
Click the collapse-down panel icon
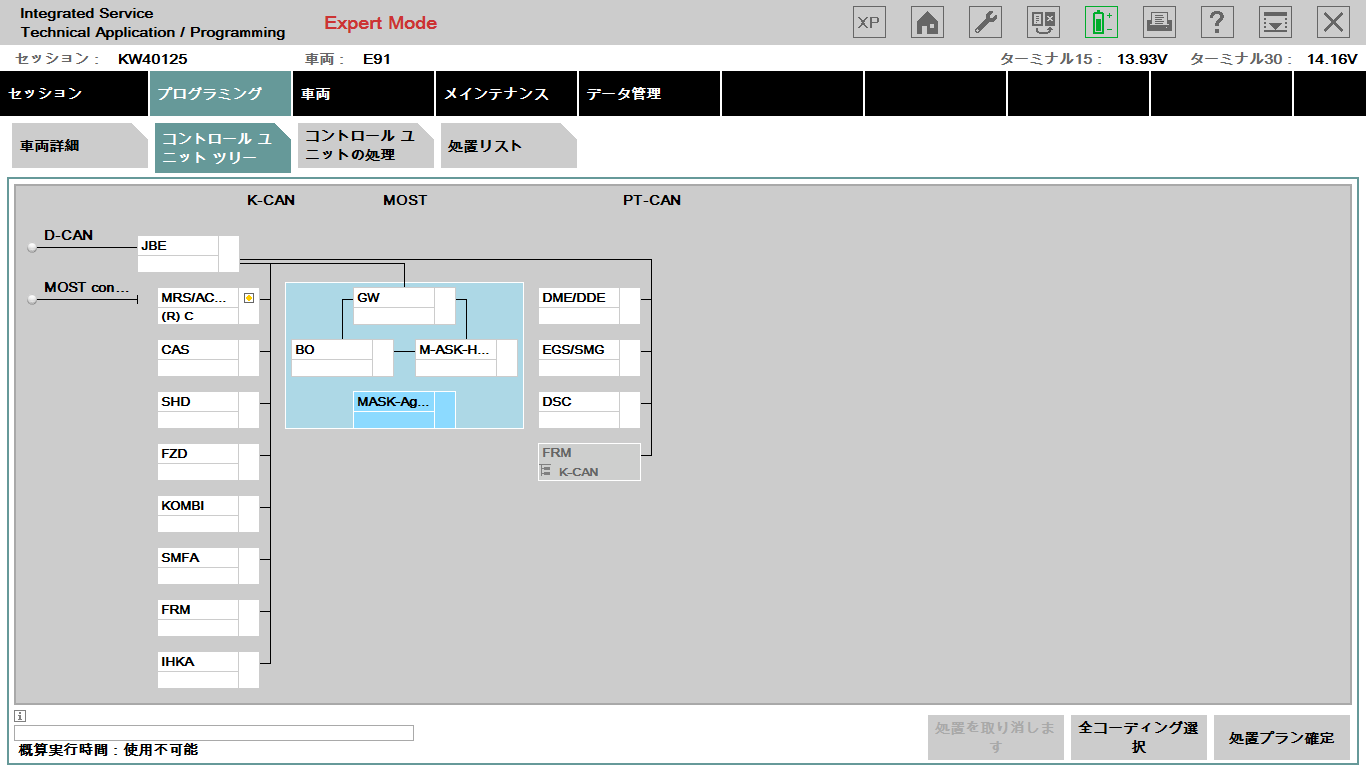coord(1275,22)
